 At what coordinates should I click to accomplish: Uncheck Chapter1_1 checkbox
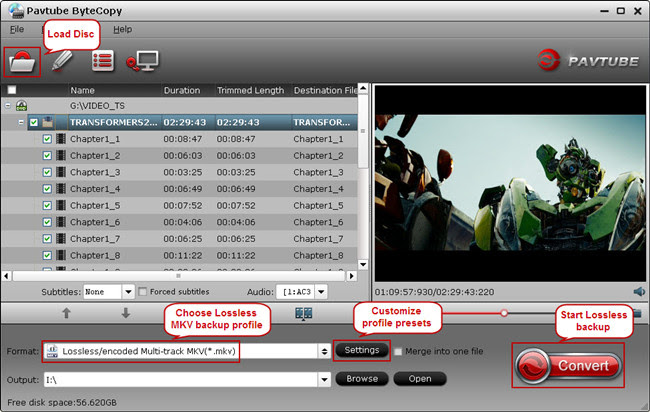[47, 139]
